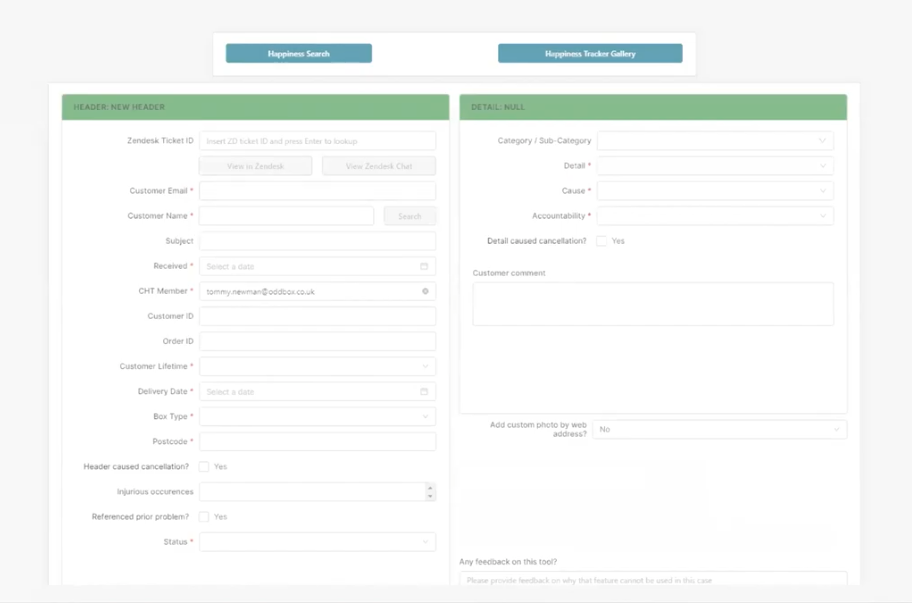Focus the Customer Name field
Screen dimensions: 912x603
[x=286, y=216]
